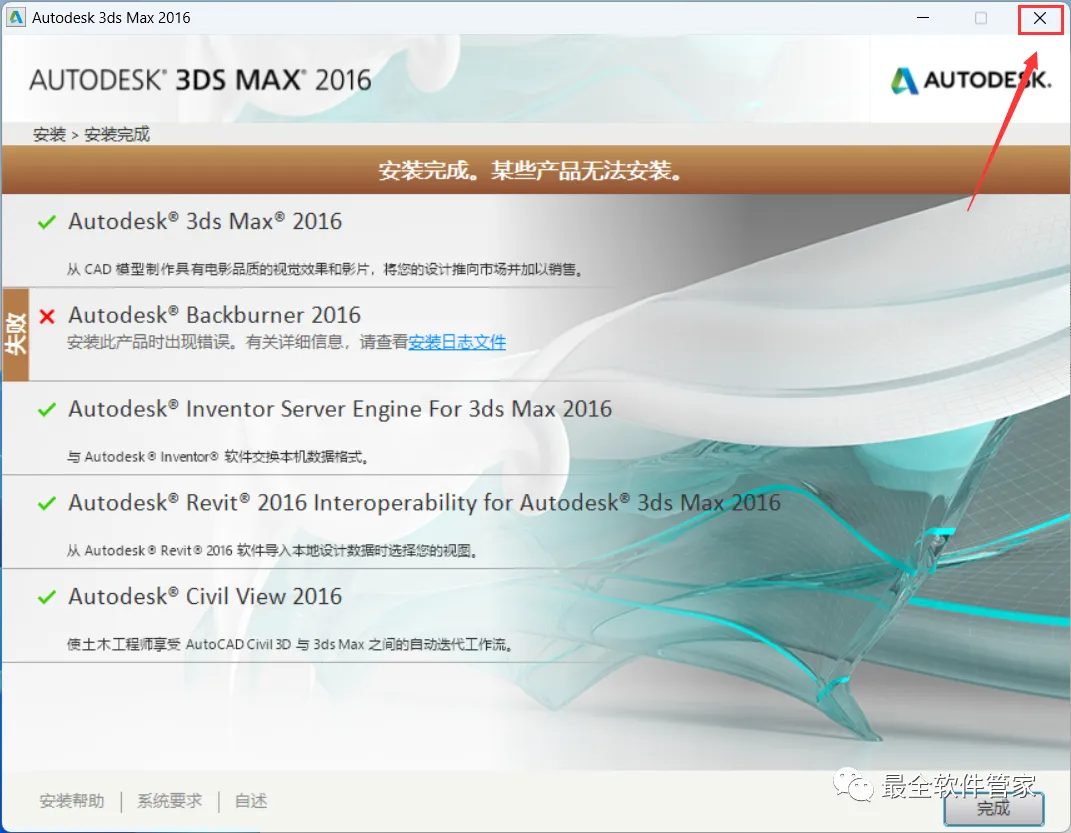Click the check beside Inventor Server Engine

46,410
